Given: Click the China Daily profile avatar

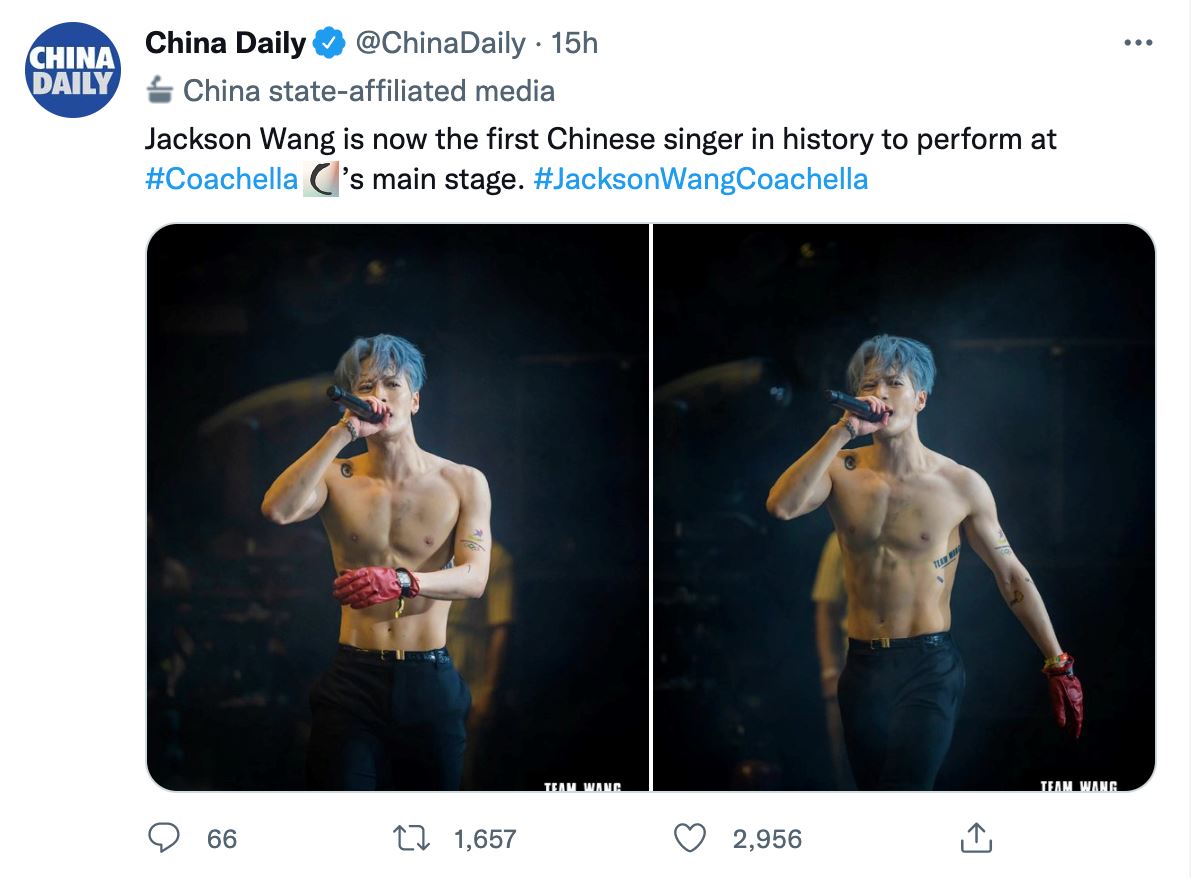Looking at the screenshot, I should pos(72,68).
